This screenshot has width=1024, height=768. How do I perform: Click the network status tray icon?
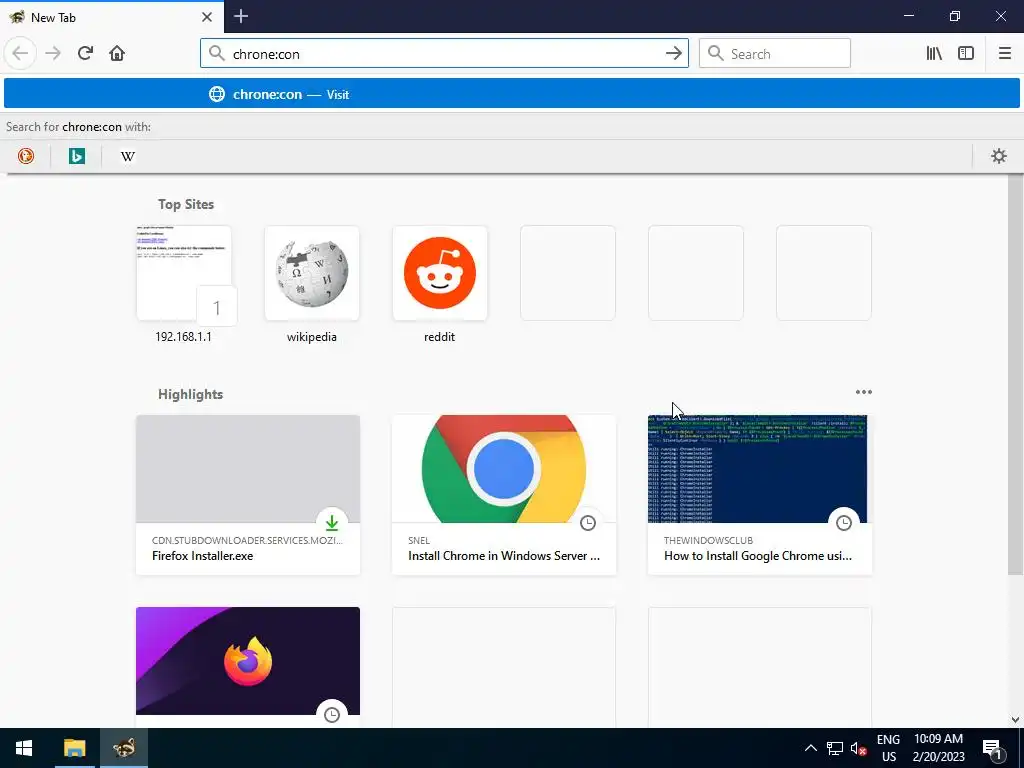tap(835, 748)
